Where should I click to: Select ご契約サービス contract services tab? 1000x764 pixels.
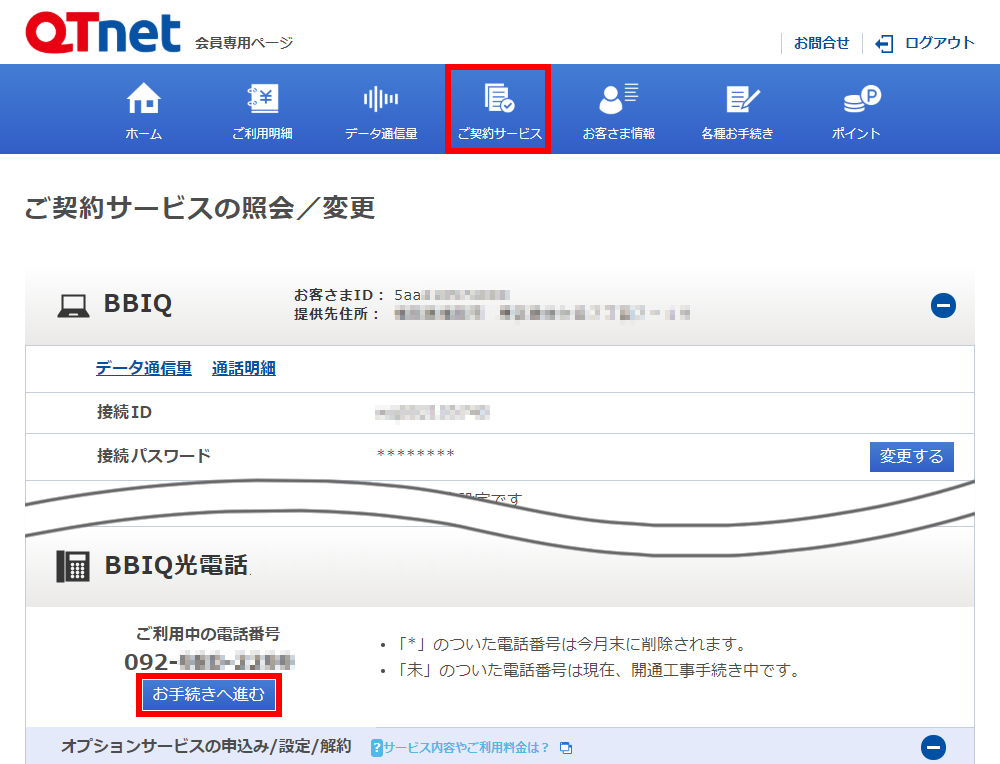pyautogui.click(x=498, y=109)
